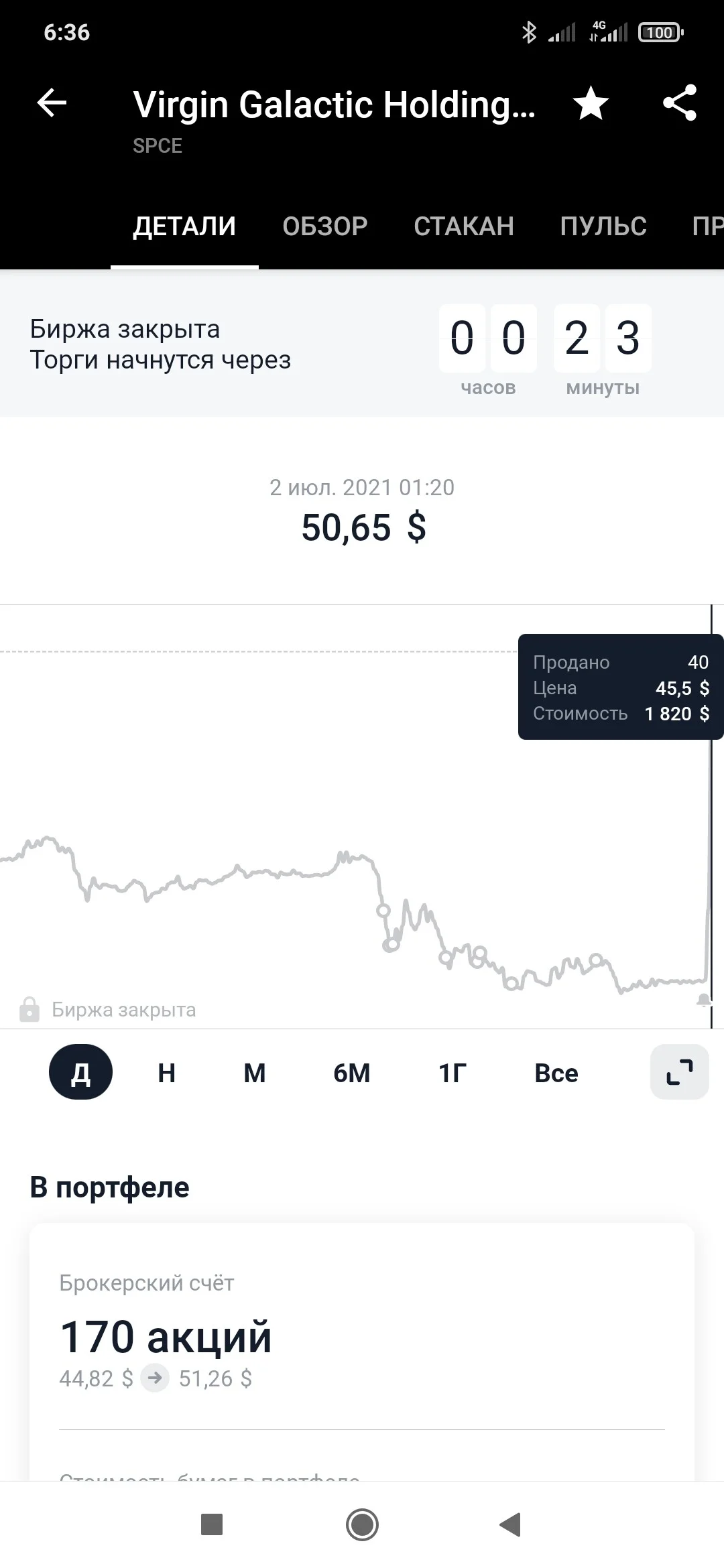Image resolution: width=724 pixels, height=1568 pixels.
Task: Expand the chart to fullscreen
Action: coord(679,1072)
